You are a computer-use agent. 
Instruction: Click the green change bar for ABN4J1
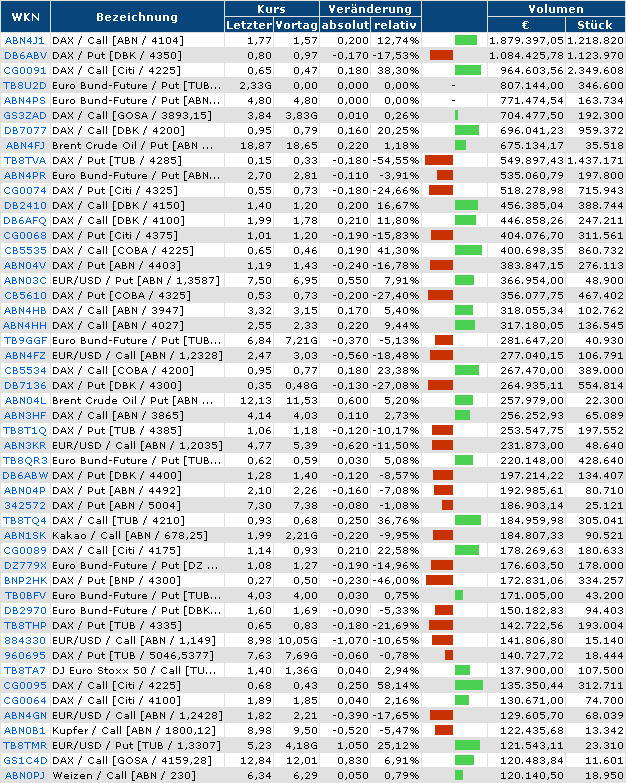[x=466, y=40]
